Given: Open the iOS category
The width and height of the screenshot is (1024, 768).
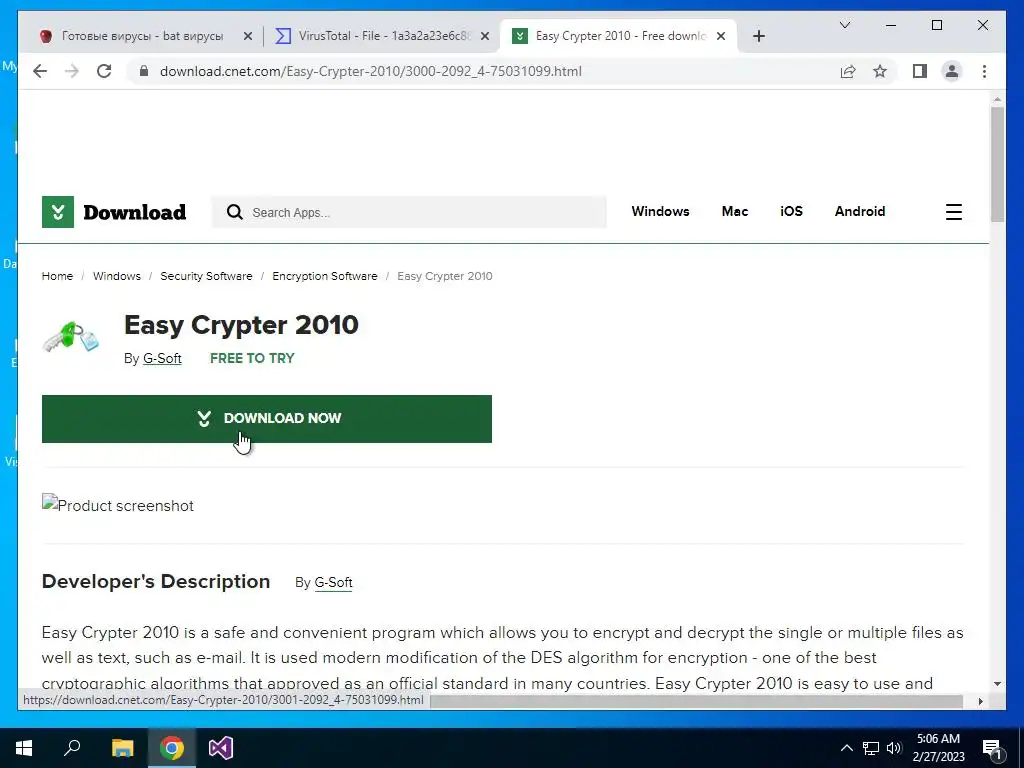Looking at the screenshot, I should (x=791, y=211).
